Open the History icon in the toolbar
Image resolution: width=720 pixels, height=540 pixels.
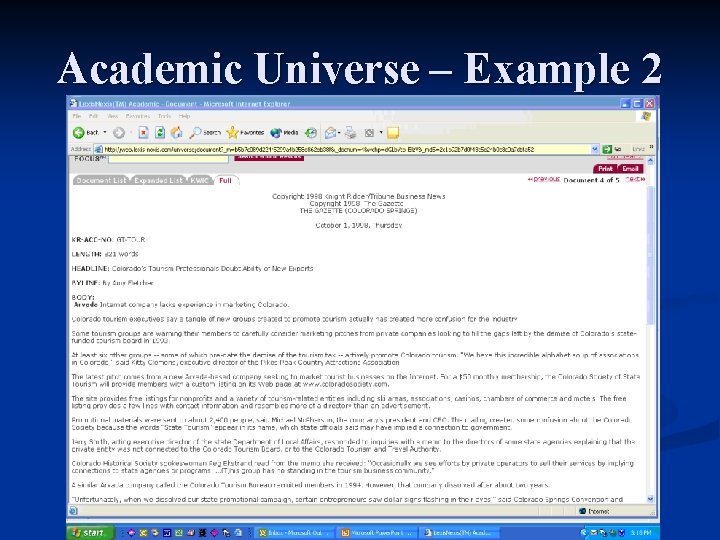tap(311, 133)
